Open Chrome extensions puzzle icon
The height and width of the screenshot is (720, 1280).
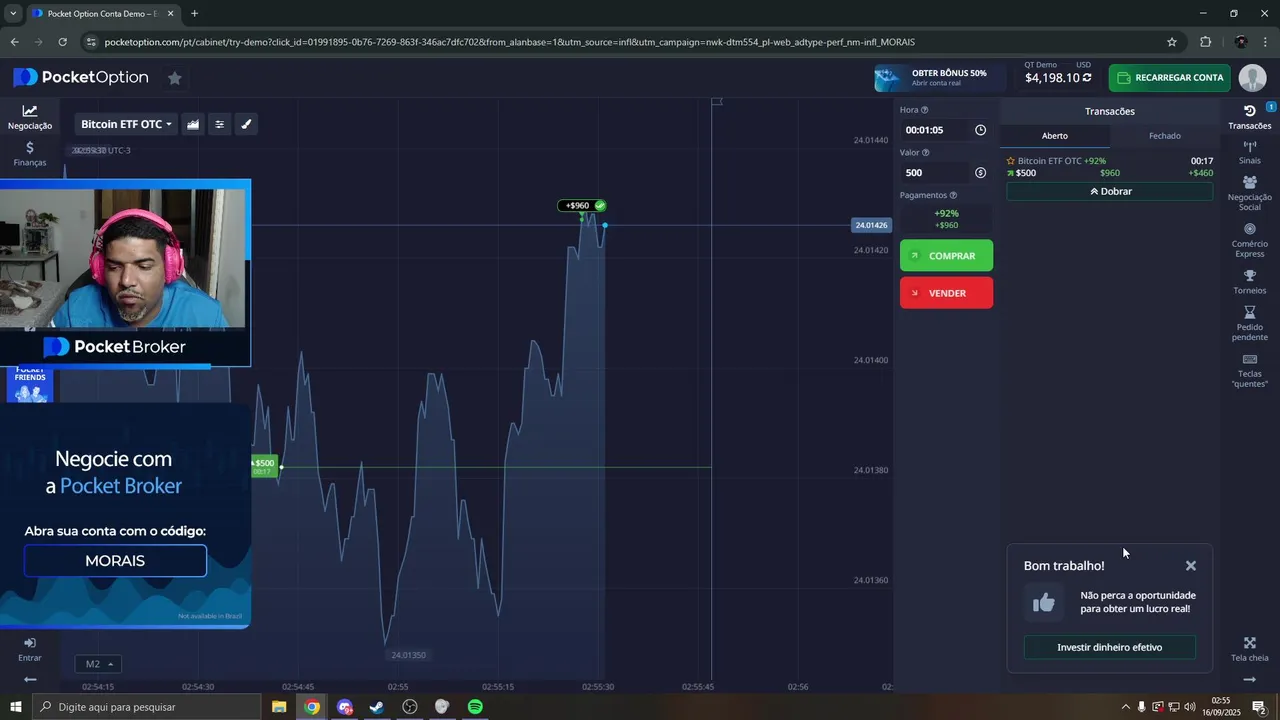tap(1205, 42)
